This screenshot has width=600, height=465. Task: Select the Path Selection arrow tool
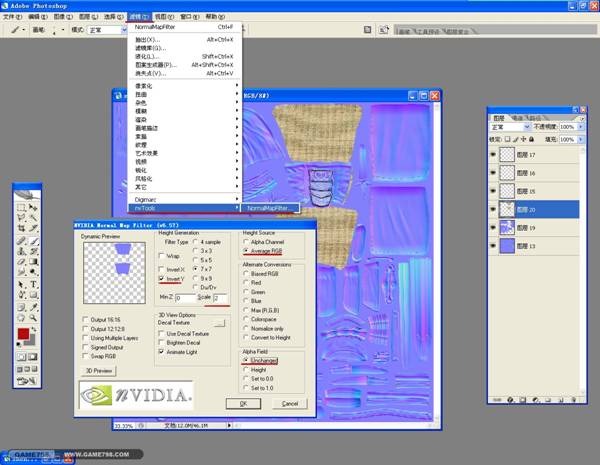21,284
